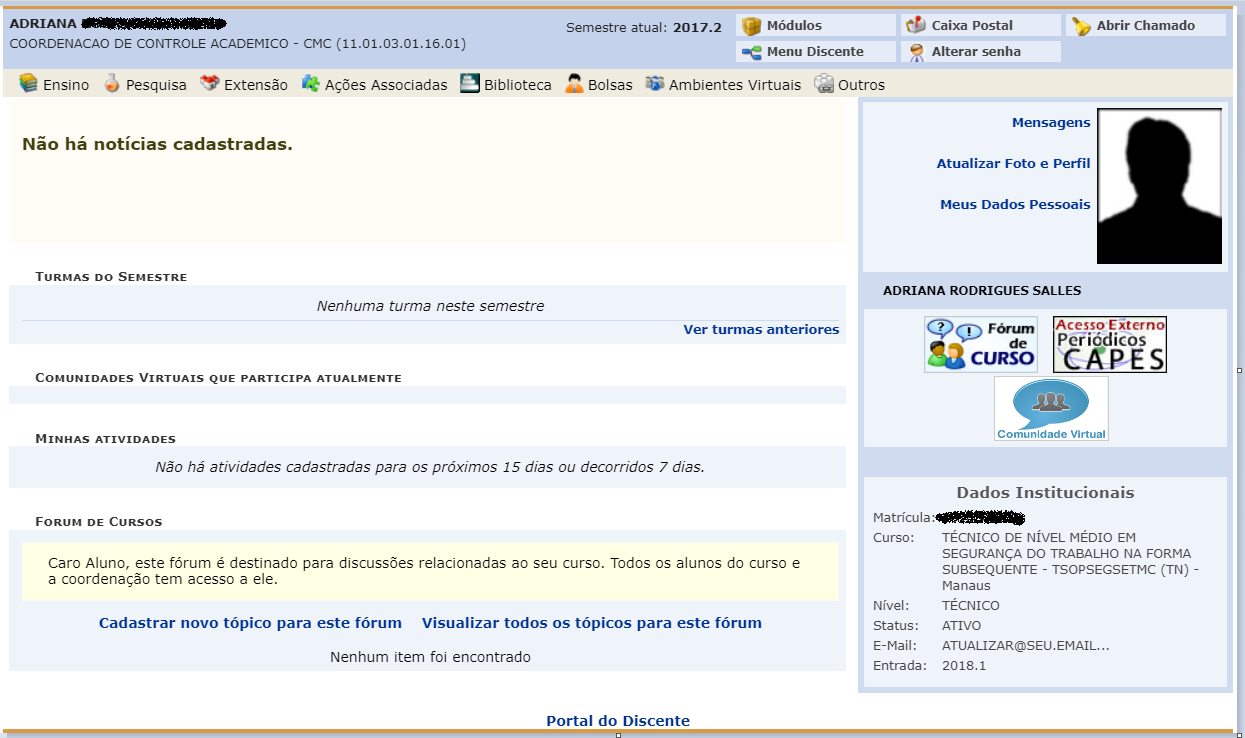Expand the Biblioteca menu
Image resolution: width=1245 pixels, height=738 pixels.
506,85
